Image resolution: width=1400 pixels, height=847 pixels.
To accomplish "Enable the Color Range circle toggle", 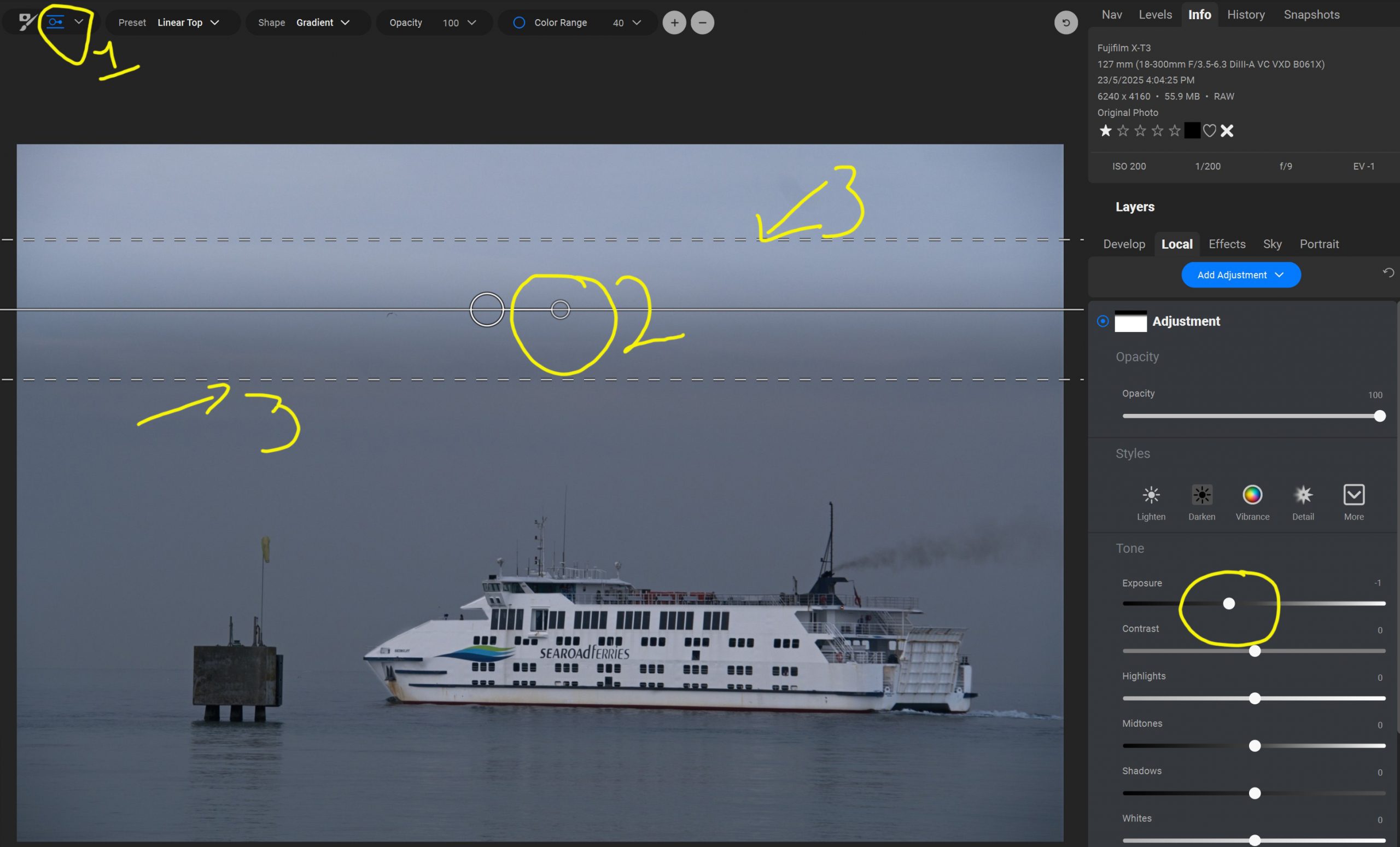I will coord(519,23).
